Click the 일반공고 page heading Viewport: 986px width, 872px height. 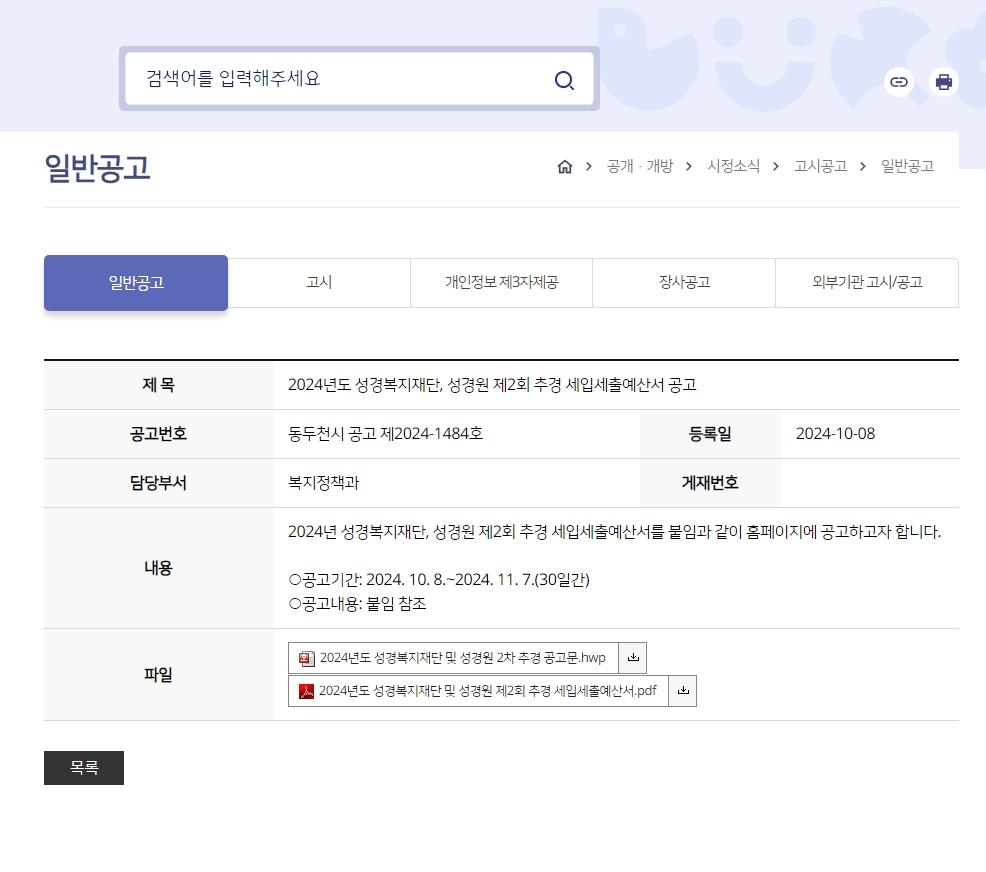coord(97,168)
